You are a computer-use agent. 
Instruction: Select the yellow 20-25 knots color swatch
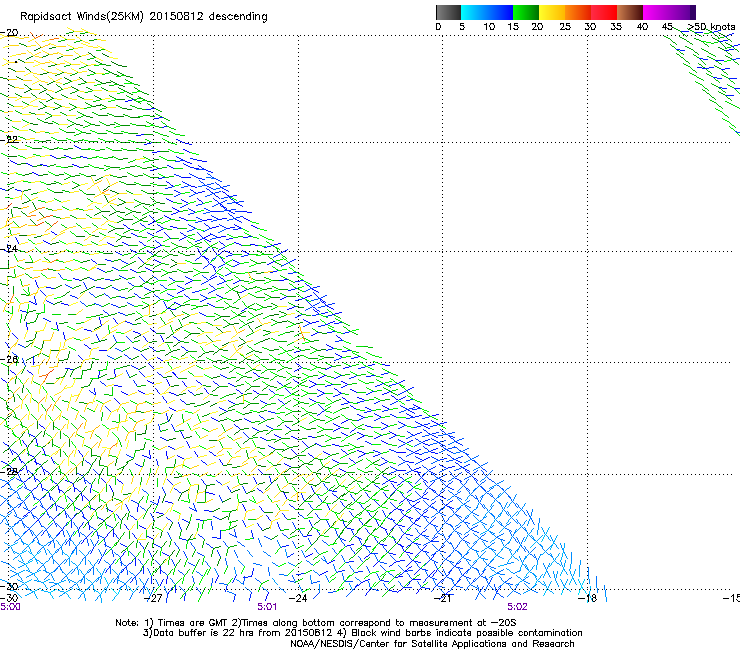click(552, 12)
